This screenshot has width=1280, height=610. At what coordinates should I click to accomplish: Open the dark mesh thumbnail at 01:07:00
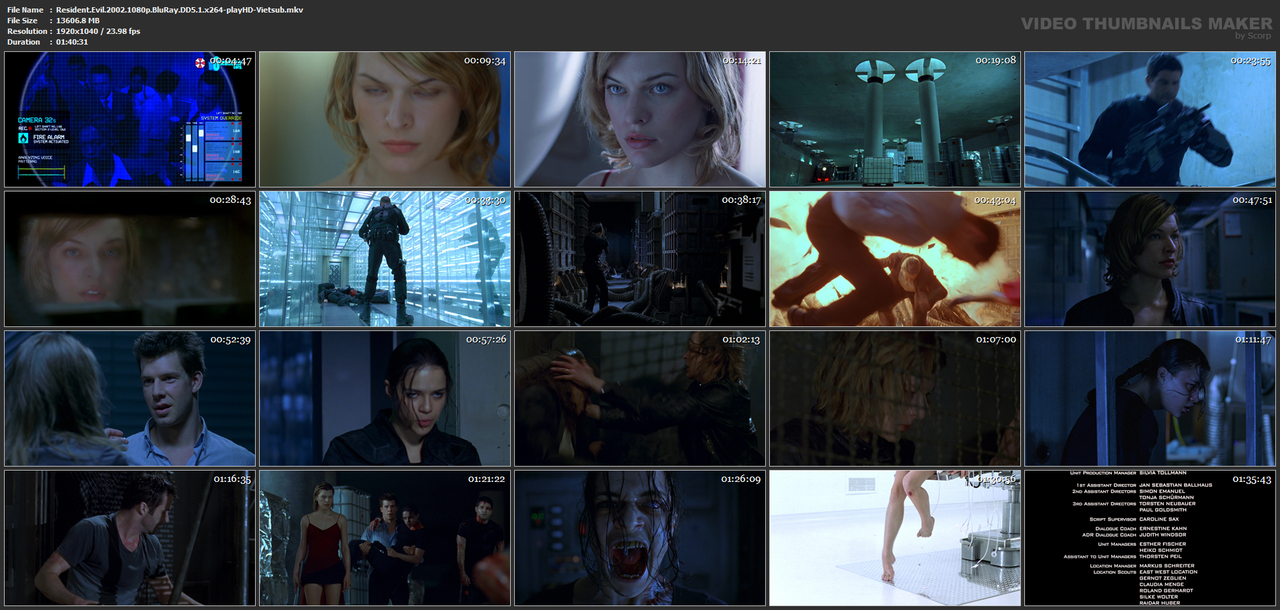(895, 399)
